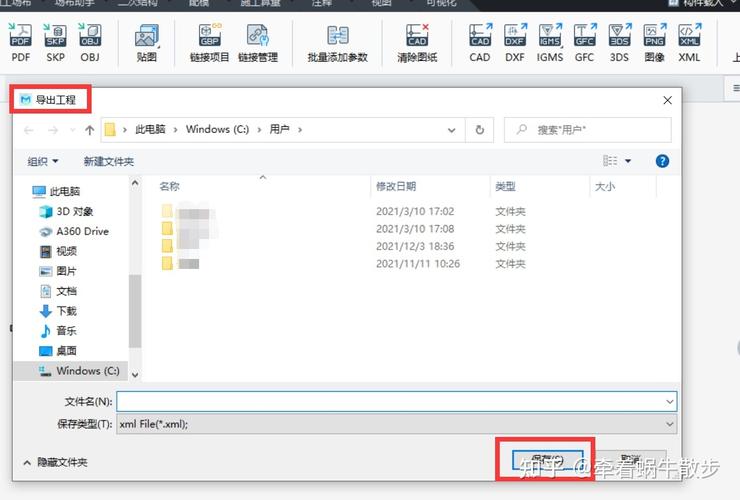Open the 组织 organize menu

(x=43, y=161)
